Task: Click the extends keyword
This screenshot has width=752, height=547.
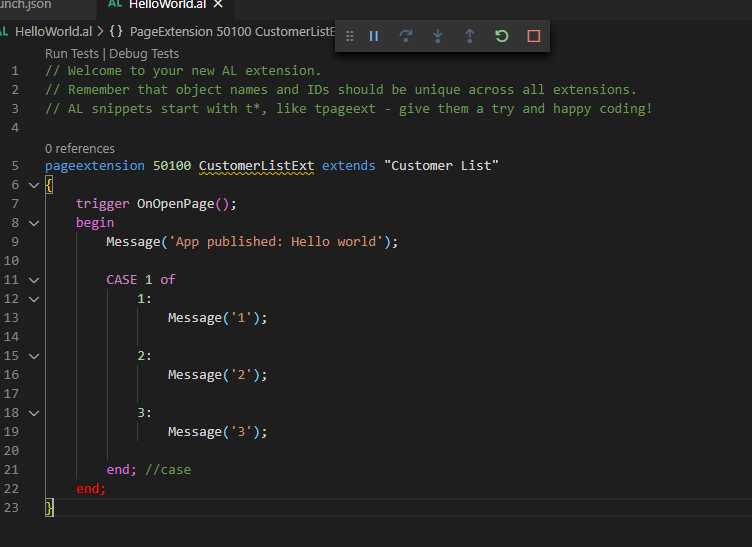Action: point(349,166)
